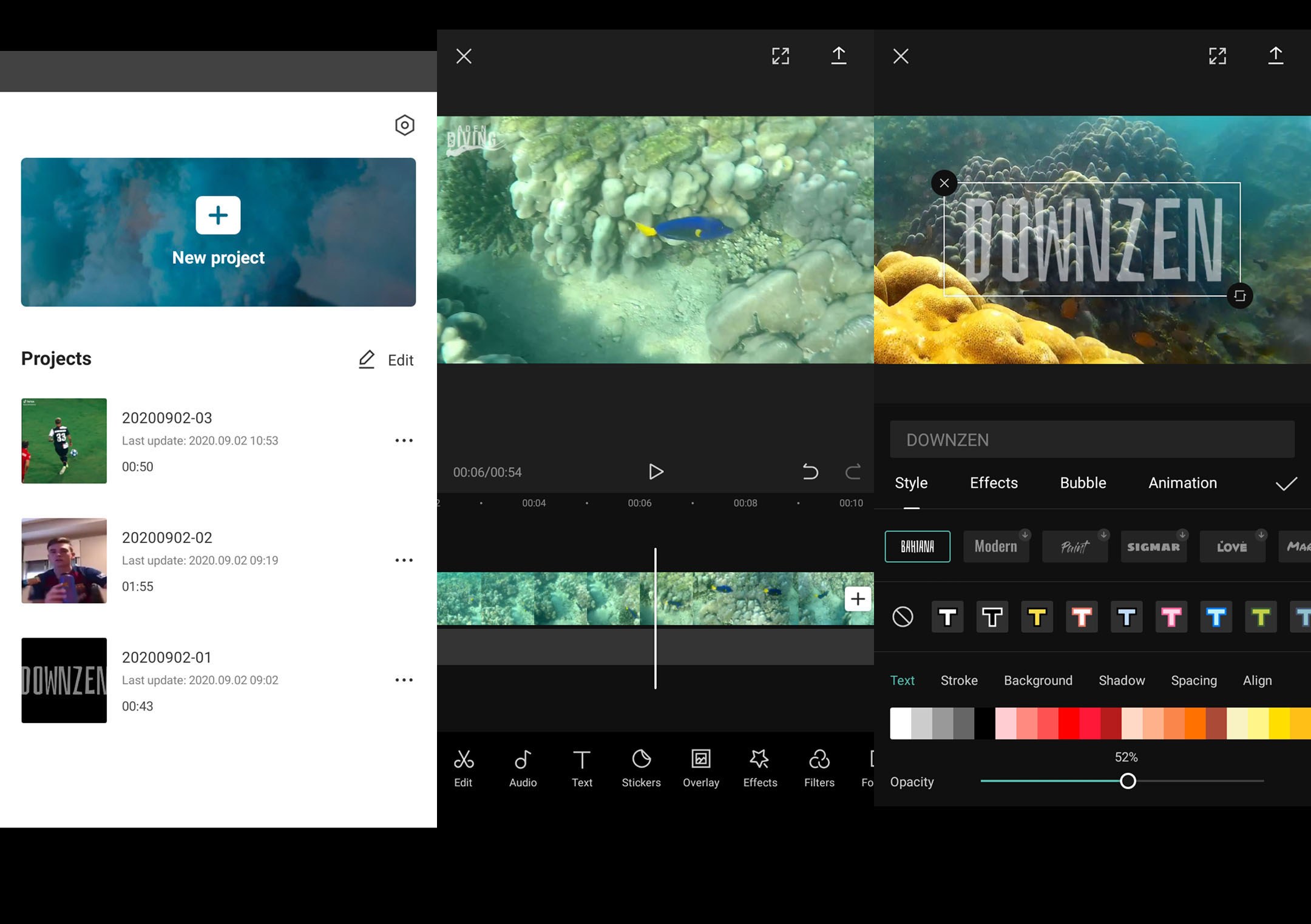Image resolution: width=1311 pixels, height=924 pixels.
Task: Open project 20200902-02
Action: (166, 559)
